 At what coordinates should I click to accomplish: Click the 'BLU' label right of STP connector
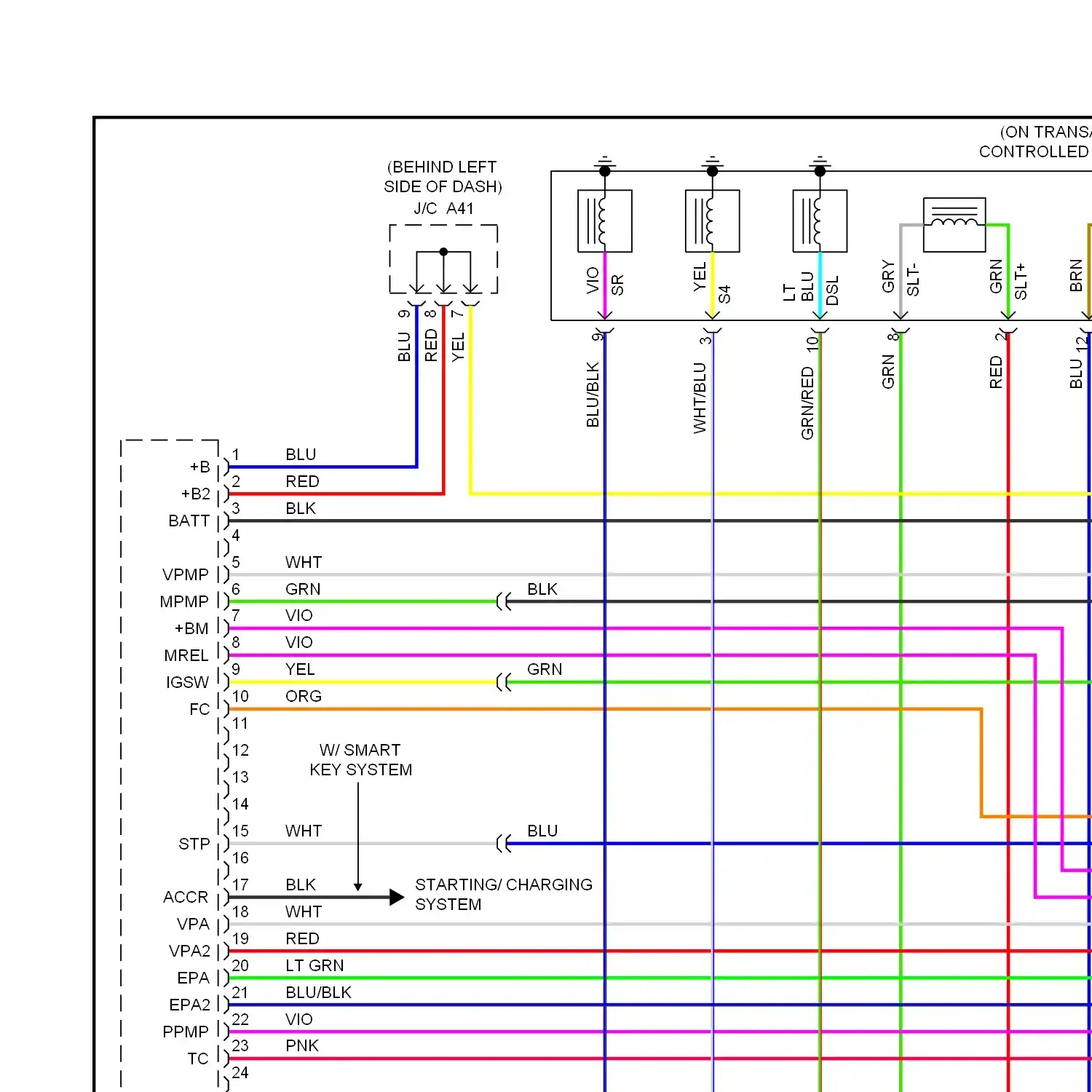[x=542, y=831]
